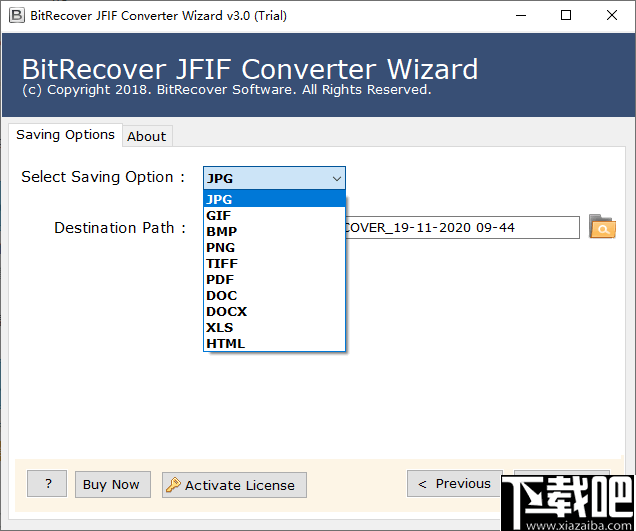The image size is (636, 531).
Task: Select BMP in the format list
Action: coord(274,231)
